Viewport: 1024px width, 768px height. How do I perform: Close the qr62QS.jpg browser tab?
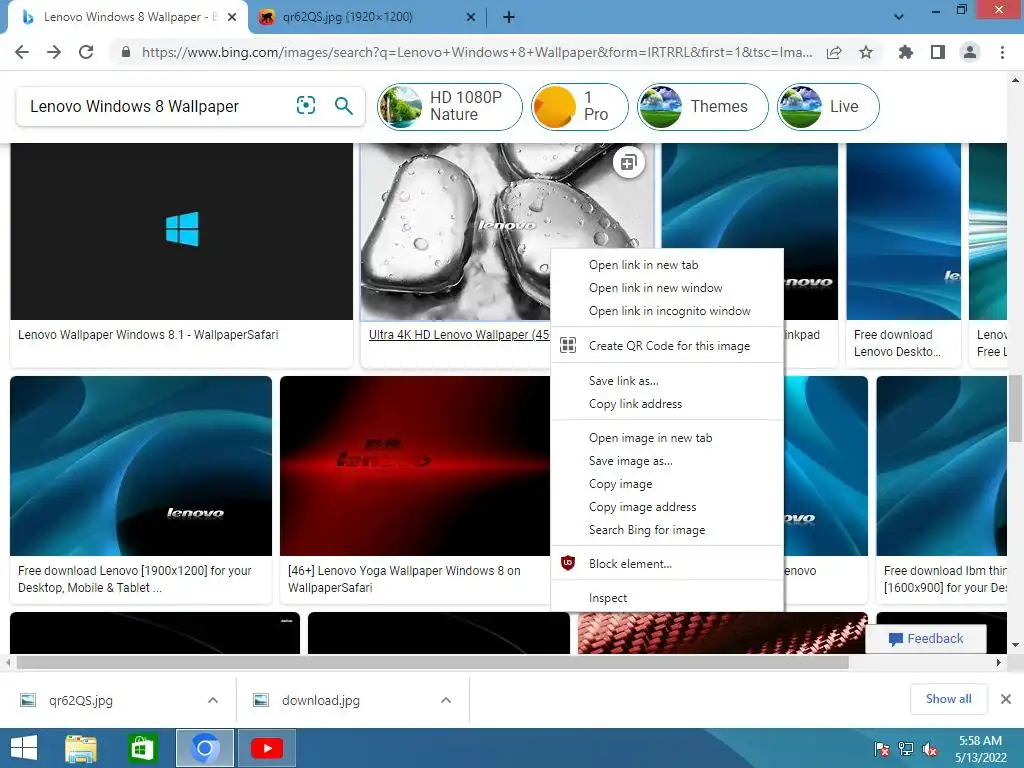tap(470, 18)
